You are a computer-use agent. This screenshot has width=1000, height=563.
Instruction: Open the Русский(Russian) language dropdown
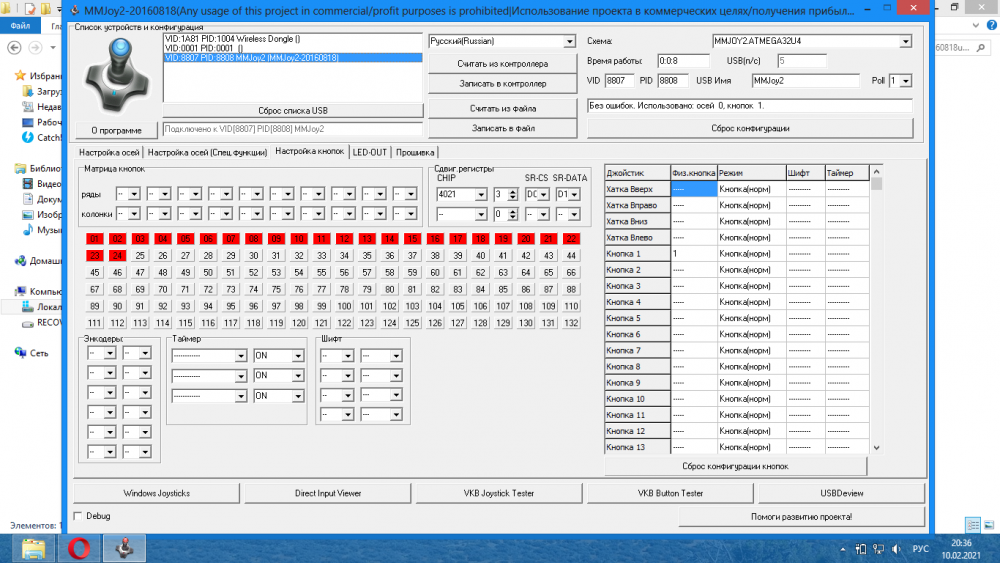570,42
